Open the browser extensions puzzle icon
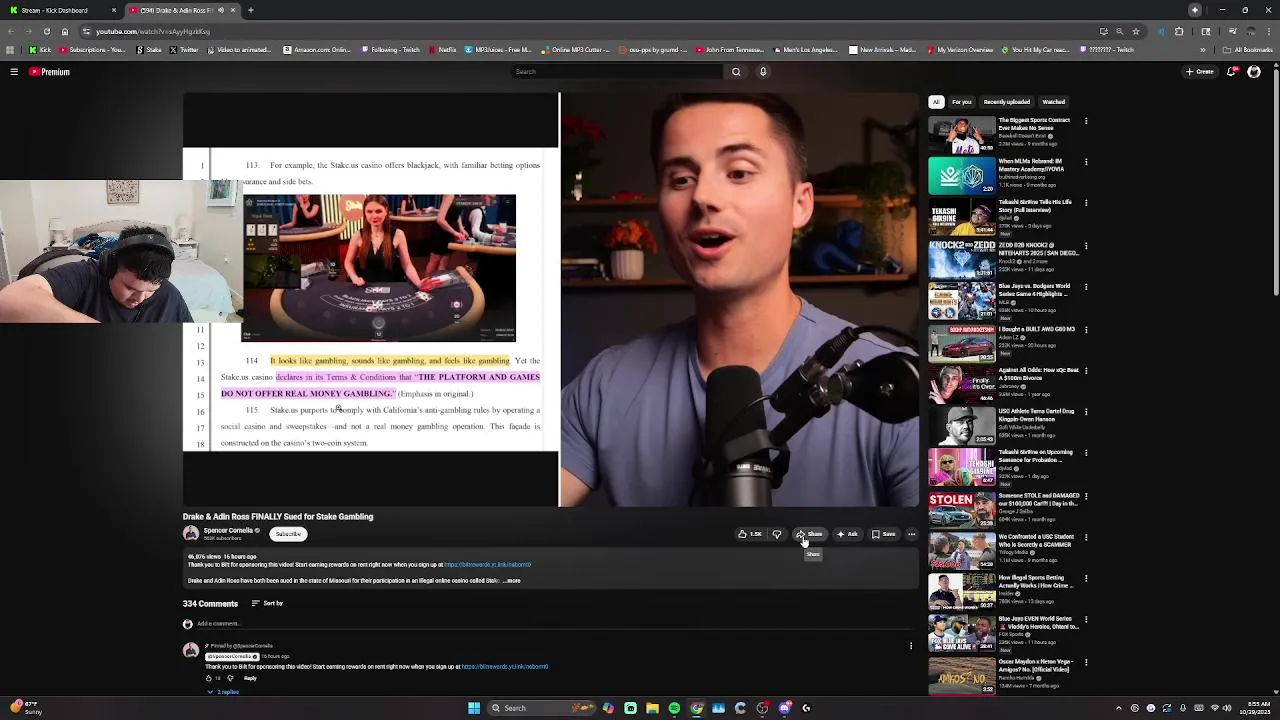1280x720 pixels. 1179,31
